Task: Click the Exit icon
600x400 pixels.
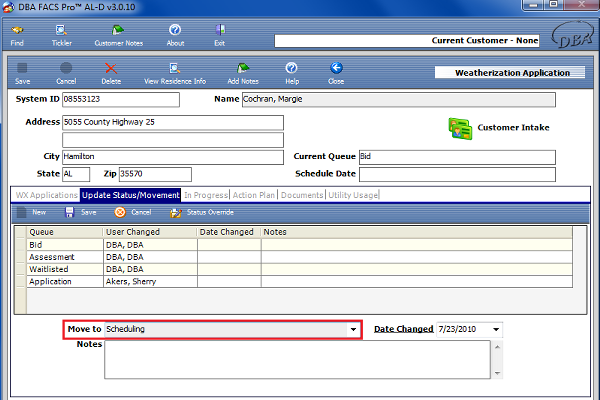Action: (x=220, y=30)
